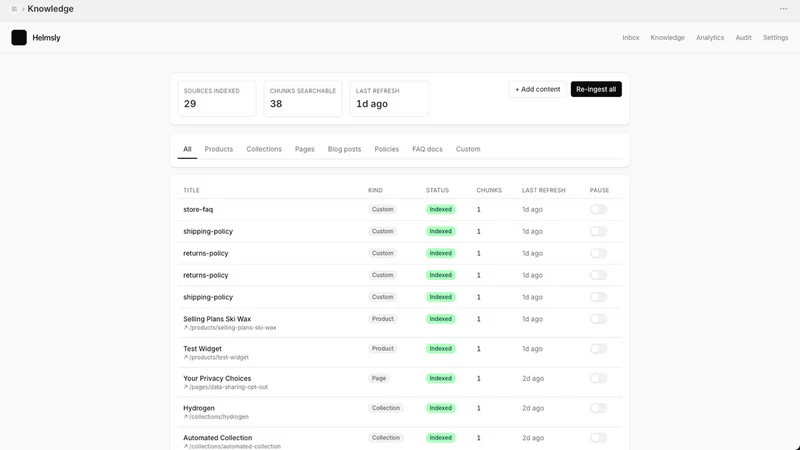The image size is (800, 450).
Task: Click the KIND column header
Action: 375,190
